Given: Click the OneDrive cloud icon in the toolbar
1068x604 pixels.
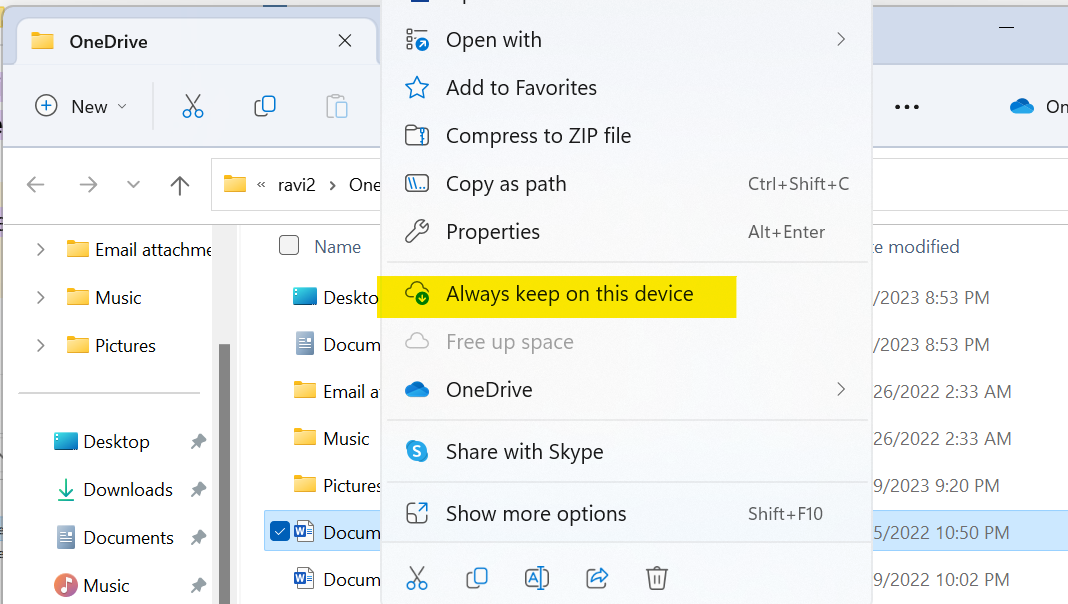Looking at the screenshot, I should 1022,106.
